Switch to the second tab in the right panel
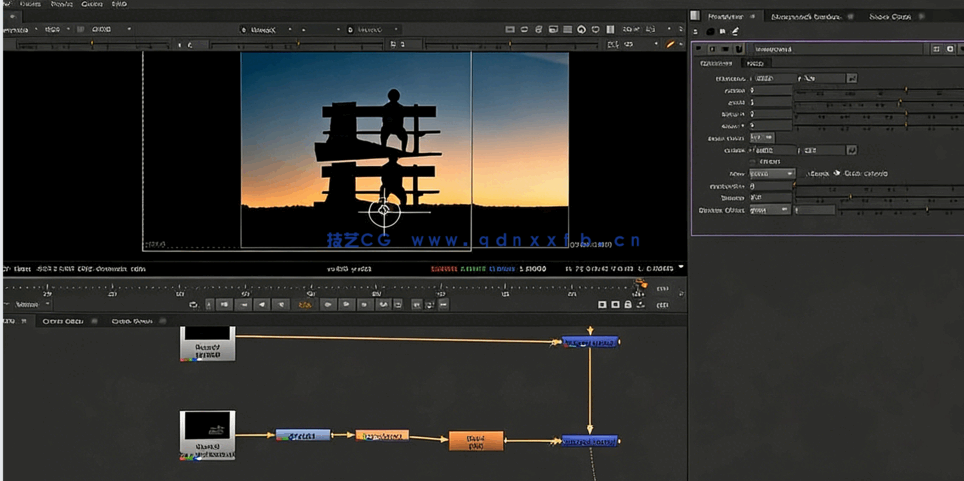This screenshot has width=964, height=481. [805, 17]
